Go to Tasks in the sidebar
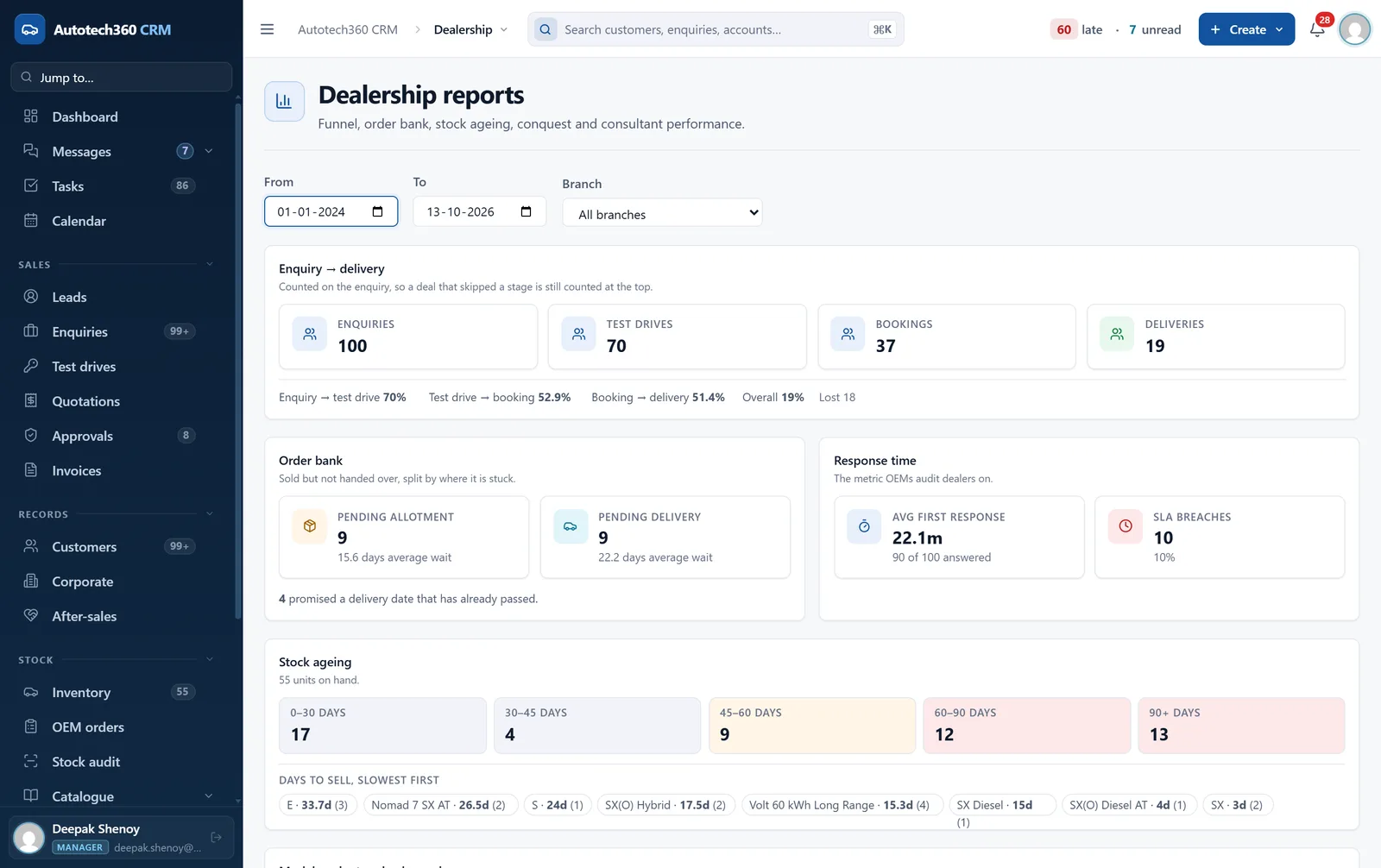 121,186
